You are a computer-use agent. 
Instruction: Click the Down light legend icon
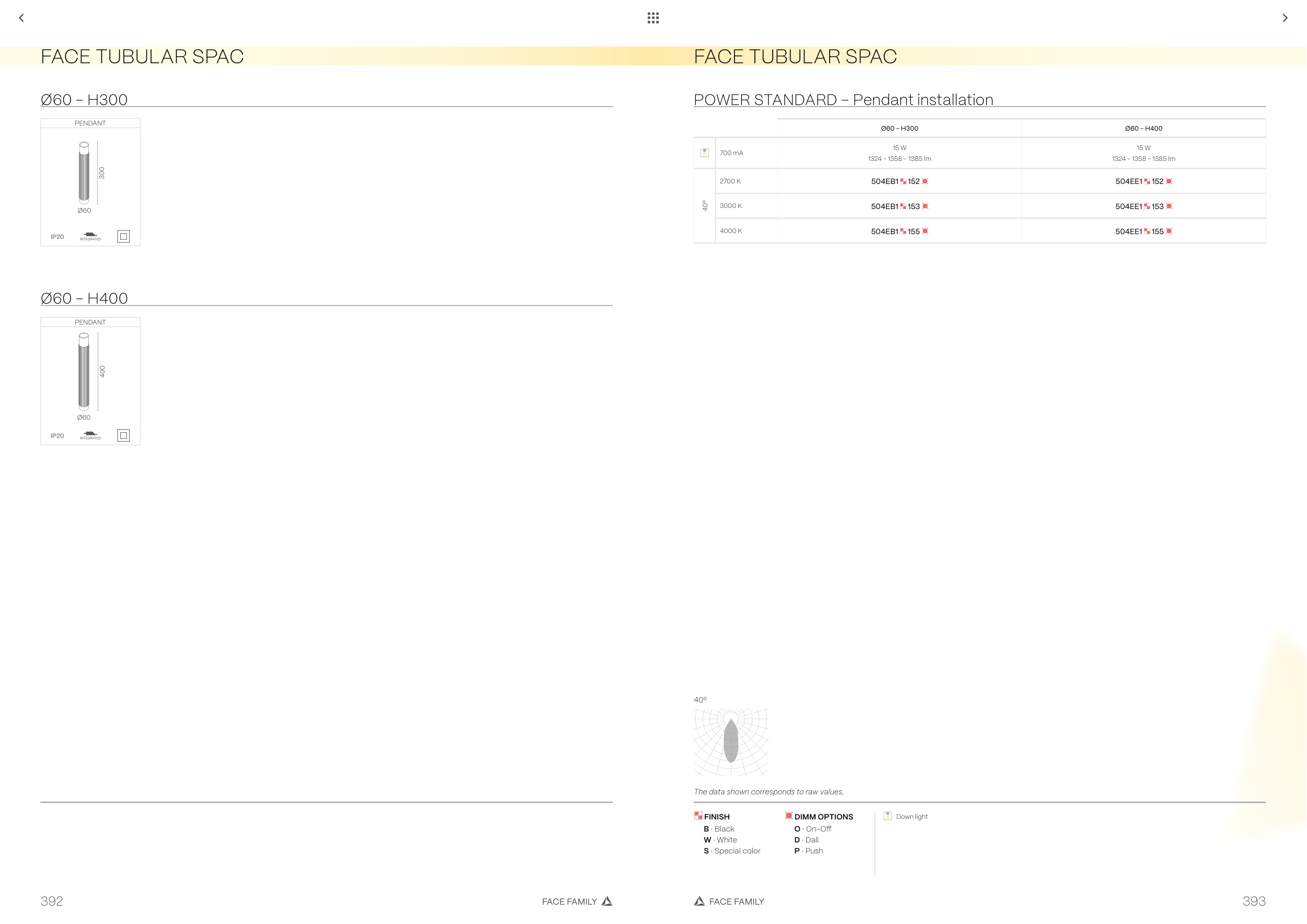pyautogui.click(x=888, y=816)
